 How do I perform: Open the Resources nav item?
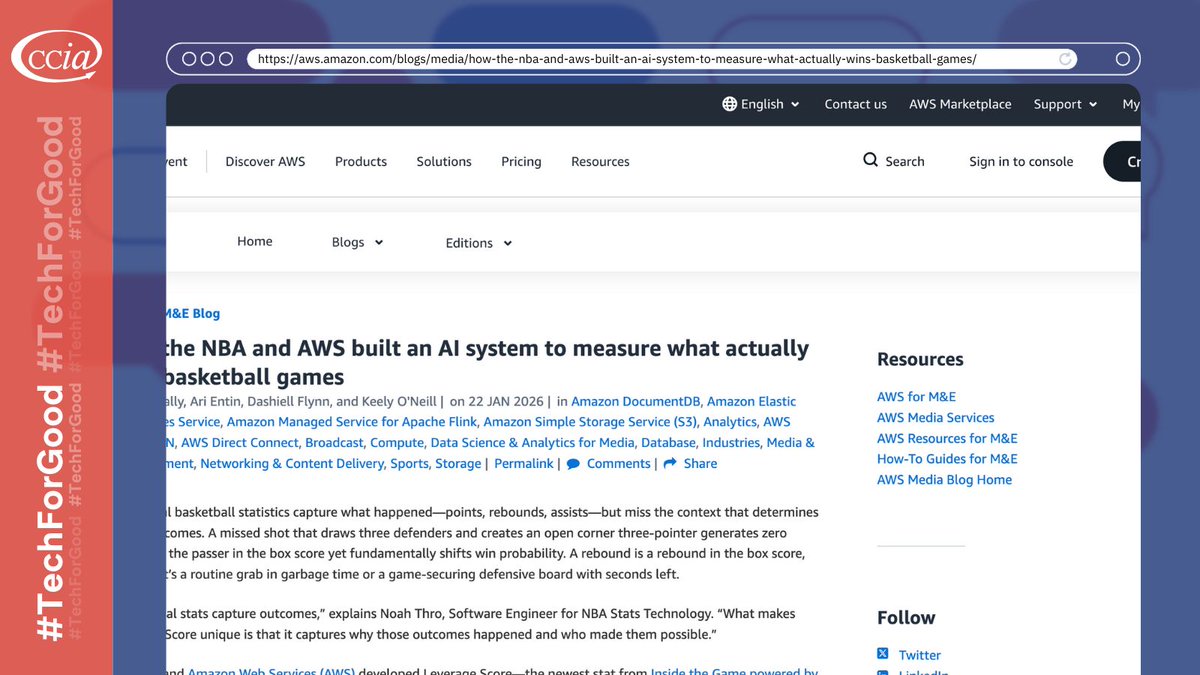pos(600,161)
